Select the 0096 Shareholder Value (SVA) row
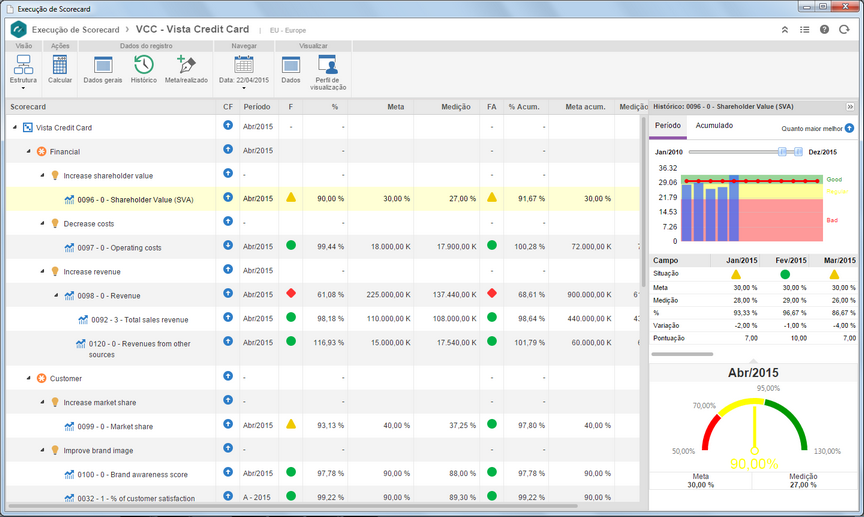This screenshot has height=517, width=864. click(322, 198)
